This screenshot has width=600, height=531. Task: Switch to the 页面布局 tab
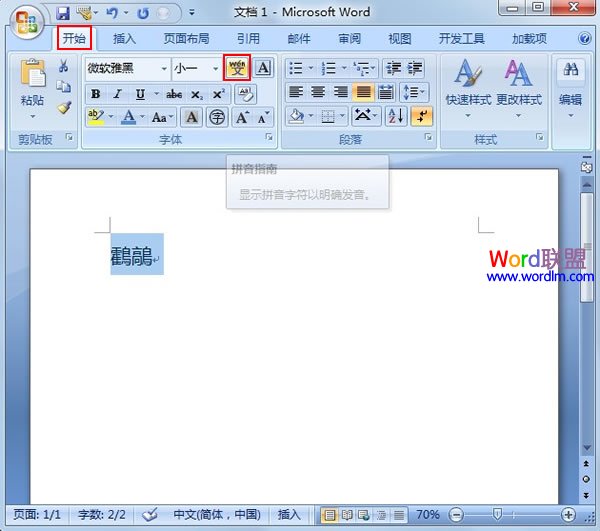tap(187, 39)
